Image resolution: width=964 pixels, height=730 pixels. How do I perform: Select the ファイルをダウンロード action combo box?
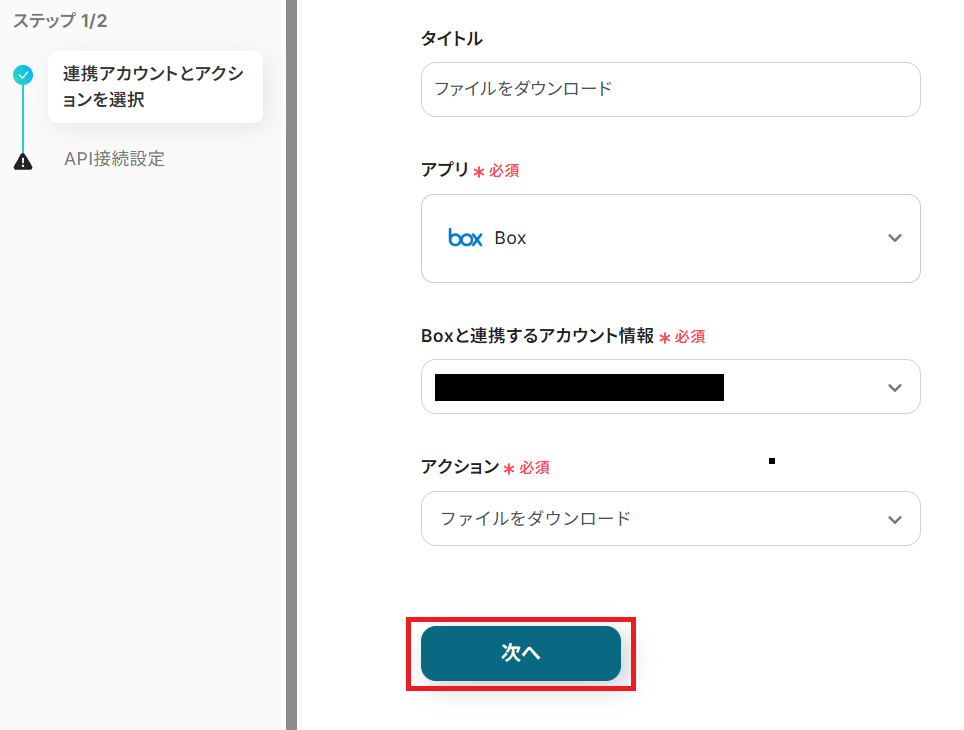[x=650, y=519]
